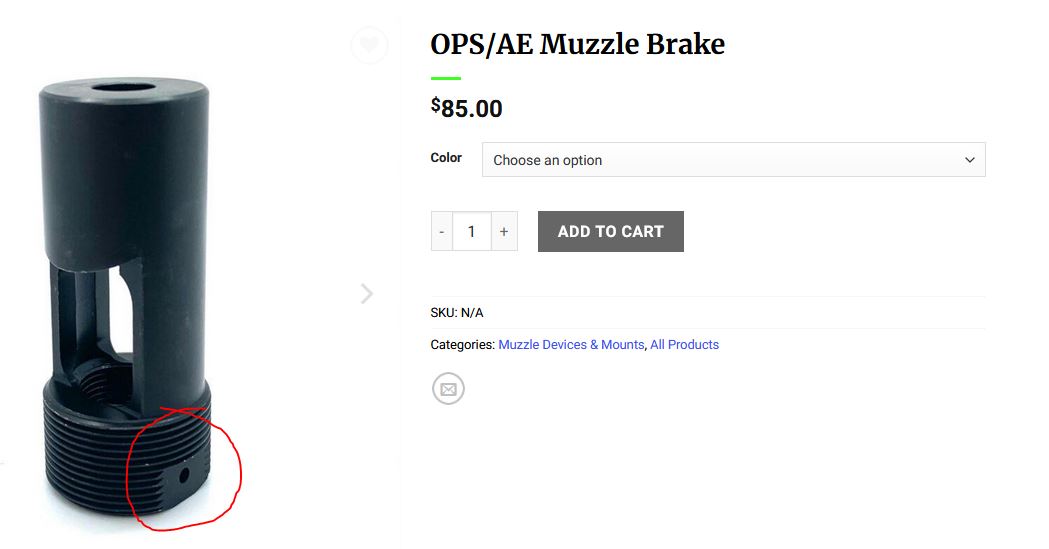Click the $85.00 price text

click(467, 108)
